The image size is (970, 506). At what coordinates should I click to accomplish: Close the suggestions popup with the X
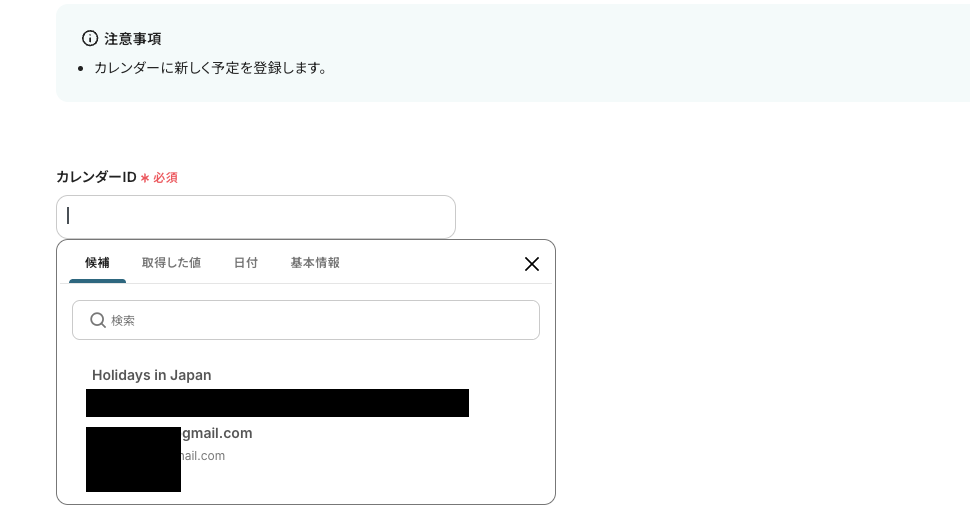coord(531,264)
